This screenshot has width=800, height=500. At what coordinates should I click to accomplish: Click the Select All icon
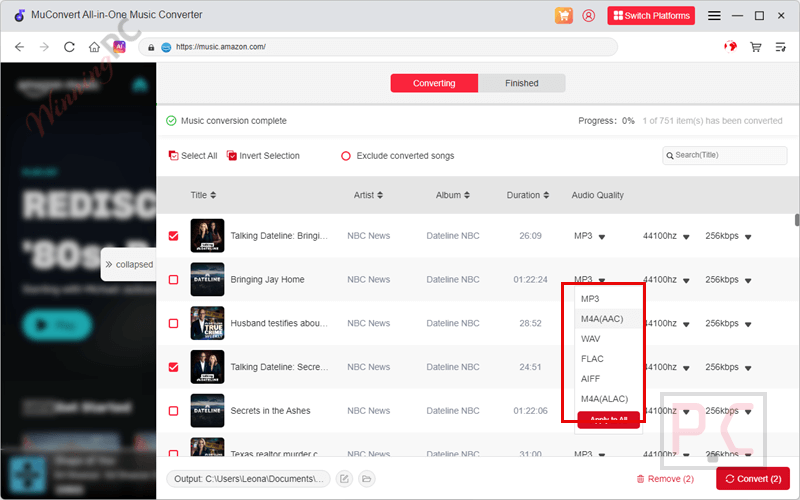(x=173, y=156)
